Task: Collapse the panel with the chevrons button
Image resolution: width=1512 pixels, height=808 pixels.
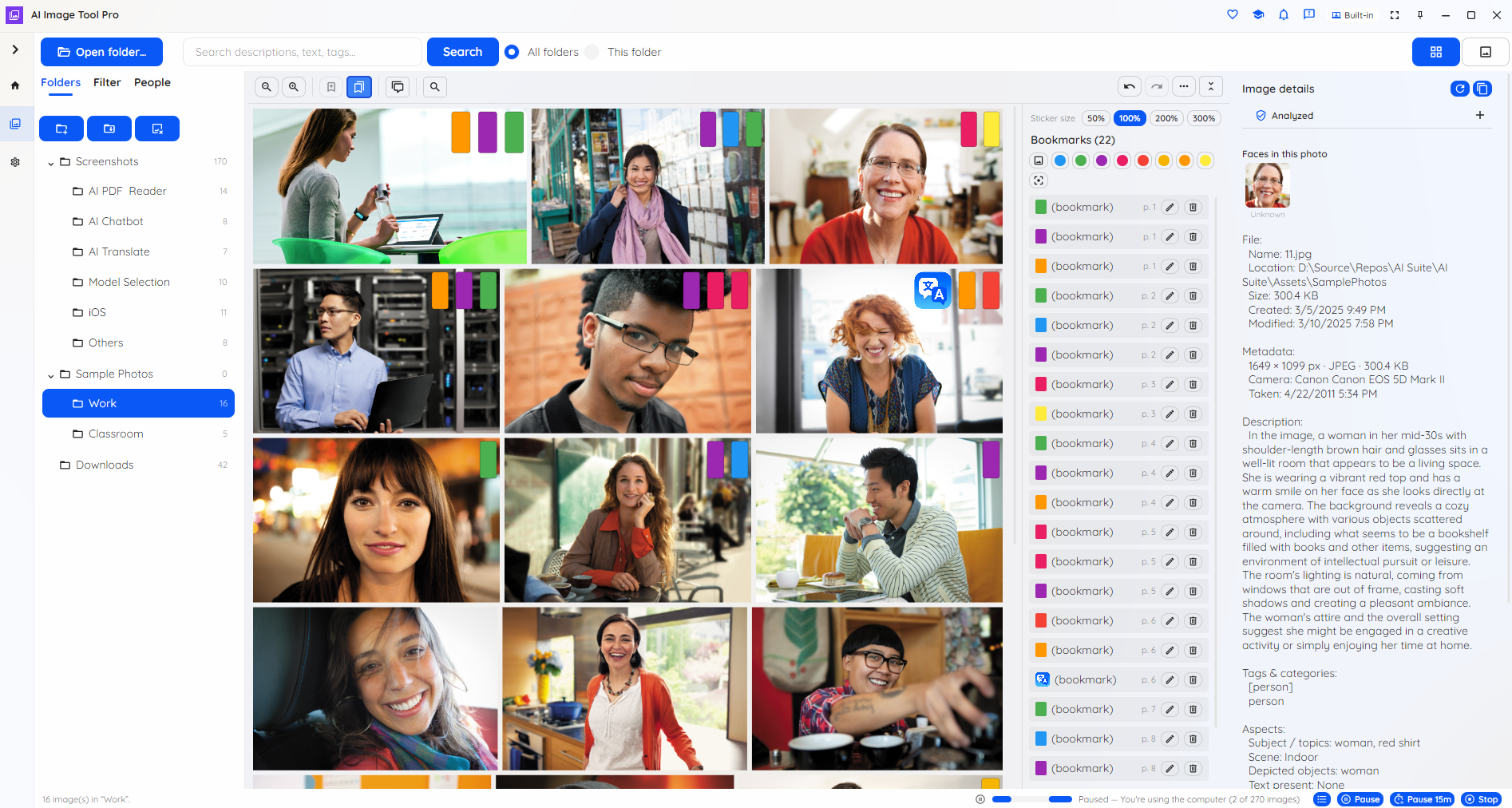Action: coord(1211,86)
